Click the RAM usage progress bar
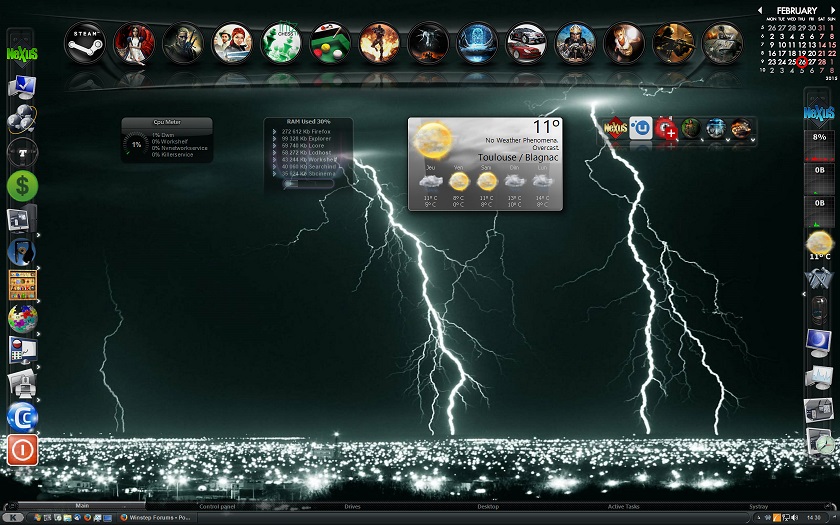The height and width of the screenshot is (525, 840). point(306,183)
